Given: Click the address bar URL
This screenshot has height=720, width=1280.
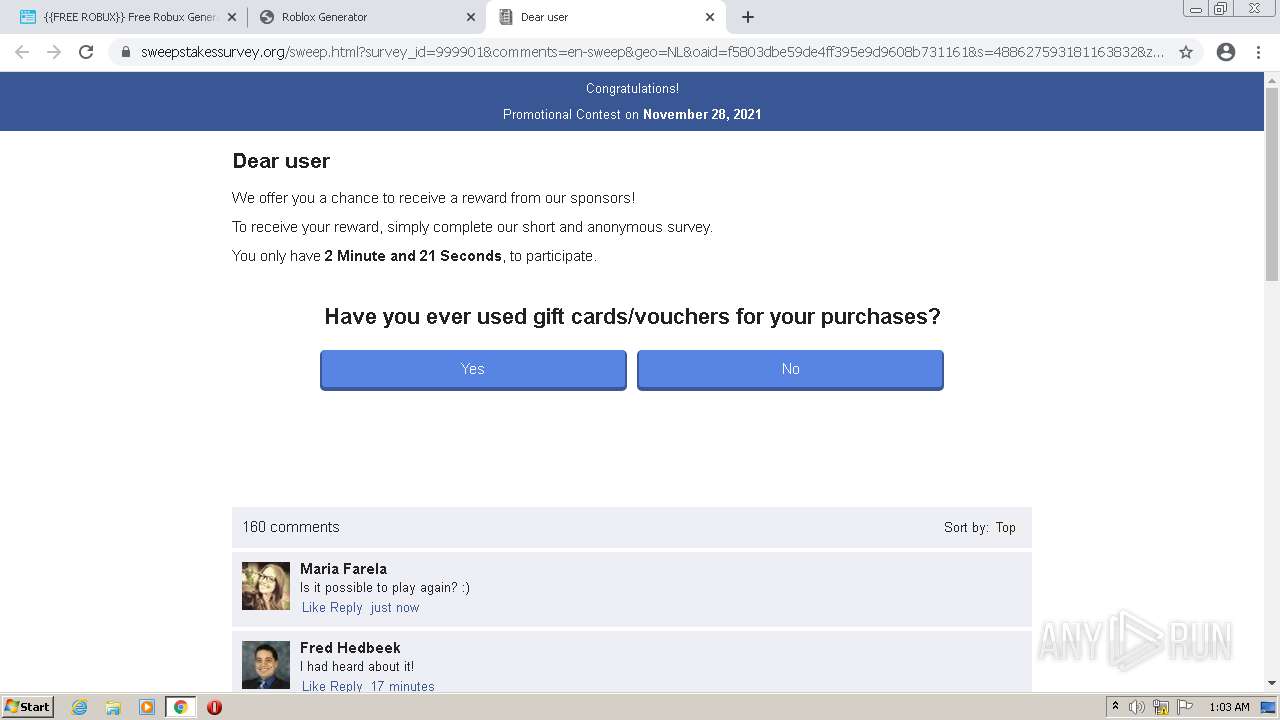Looking at the screenshot, I should coord(652,52).
